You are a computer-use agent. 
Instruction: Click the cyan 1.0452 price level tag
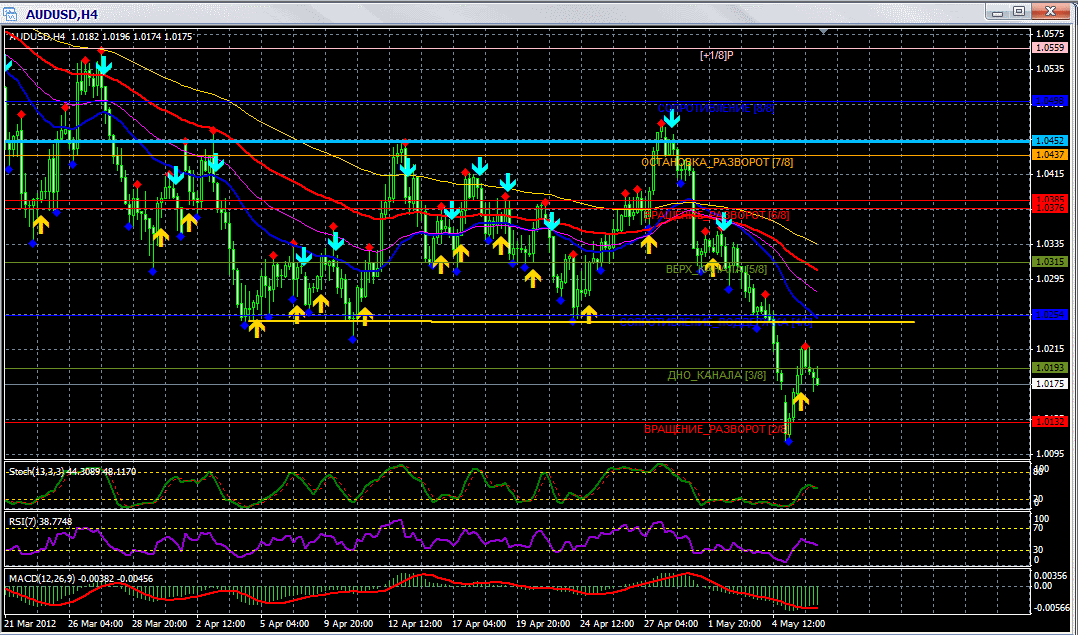(1049, 141)
